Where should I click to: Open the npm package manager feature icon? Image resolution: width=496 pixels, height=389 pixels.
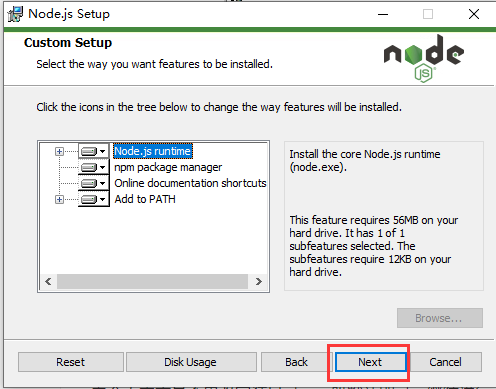[x=93, y=167]
